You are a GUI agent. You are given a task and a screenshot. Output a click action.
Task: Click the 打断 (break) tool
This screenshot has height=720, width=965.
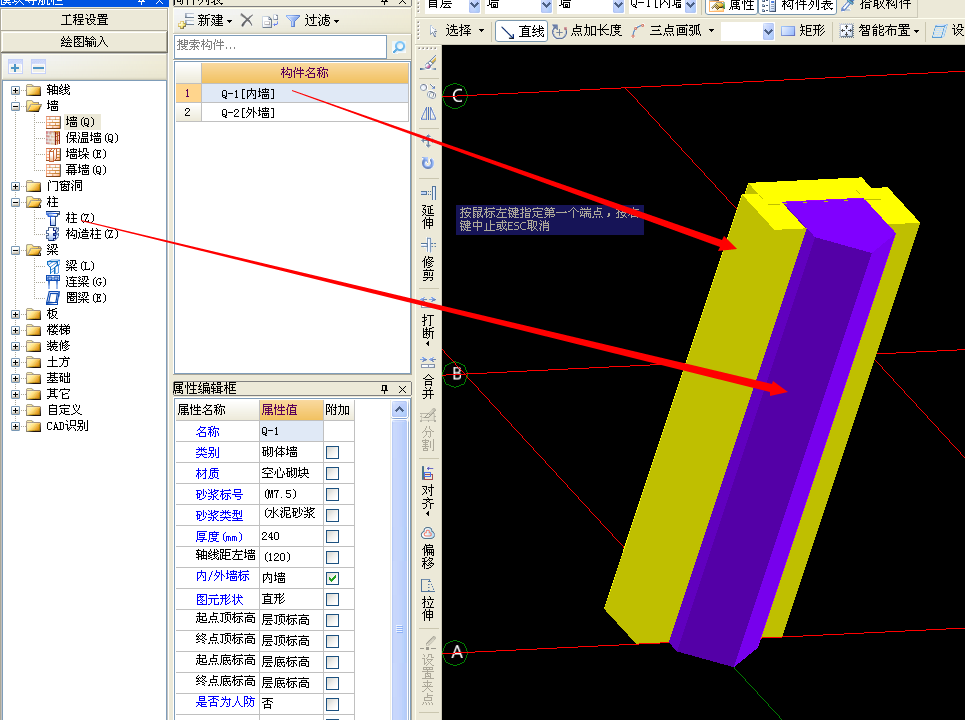[x=428, y=320]
